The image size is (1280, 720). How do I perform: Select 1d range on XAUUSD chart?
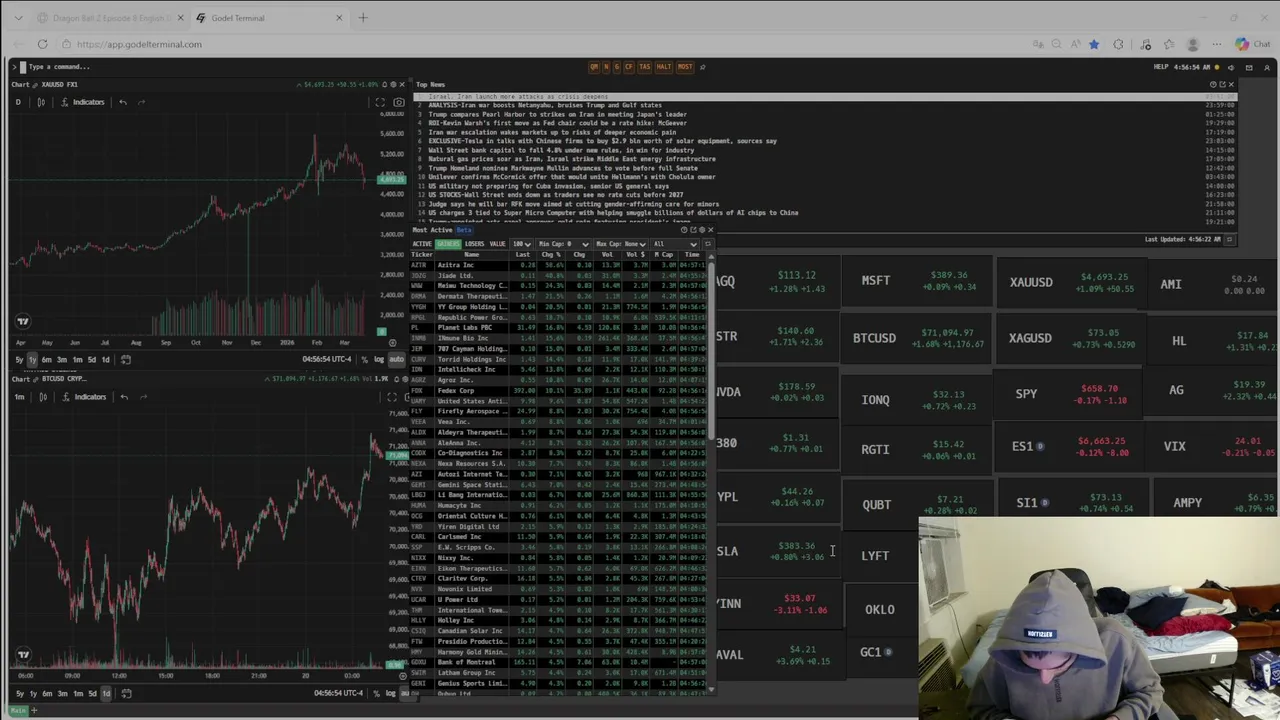click(x=105, y=360)
